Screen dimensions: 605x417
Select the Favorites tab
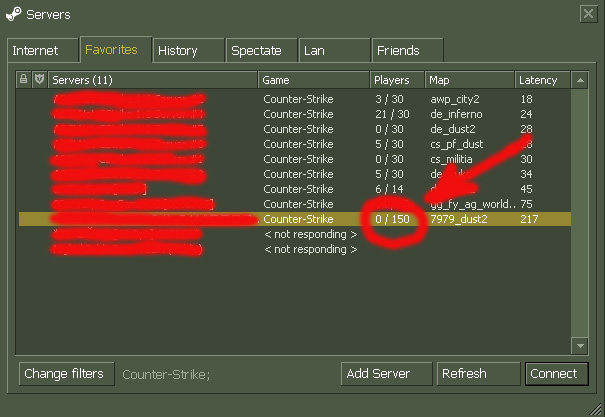pos(115,49)
